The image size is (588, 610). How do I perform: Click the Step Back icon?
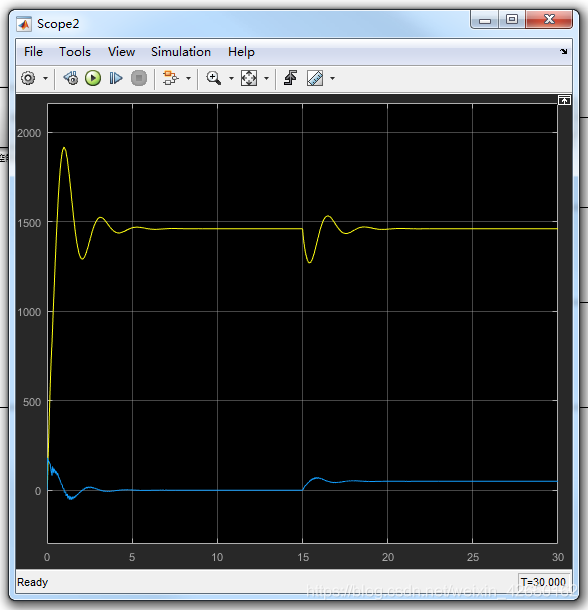point(70,78)
